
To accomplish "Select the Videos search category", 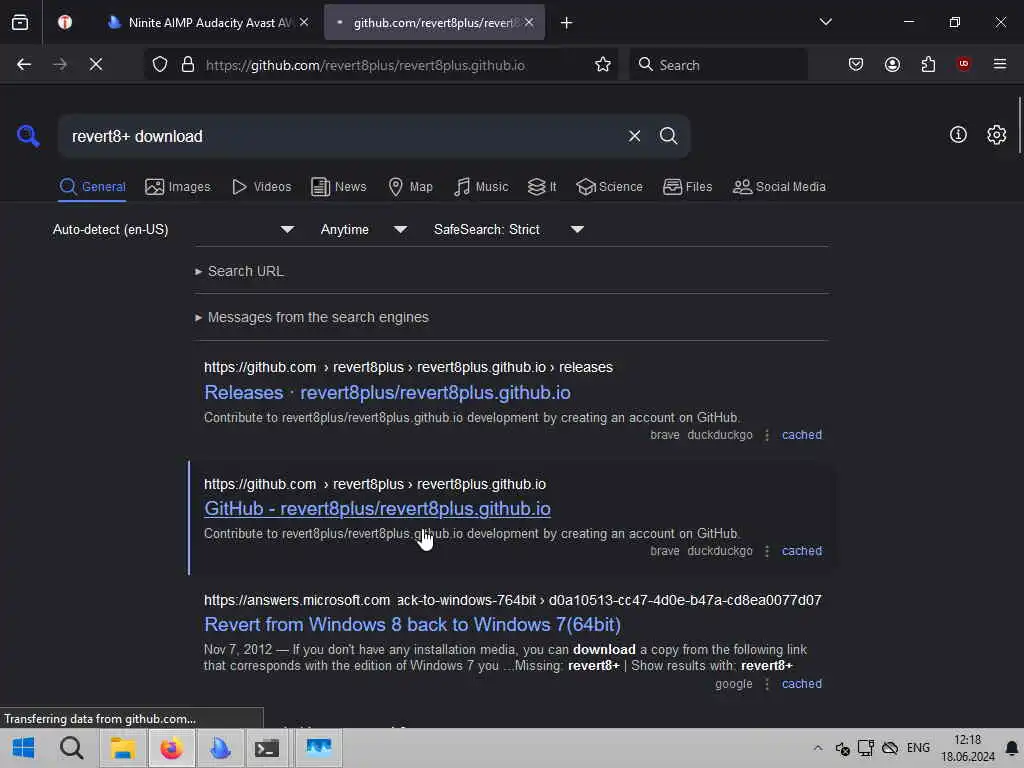I will coord(261,187).
